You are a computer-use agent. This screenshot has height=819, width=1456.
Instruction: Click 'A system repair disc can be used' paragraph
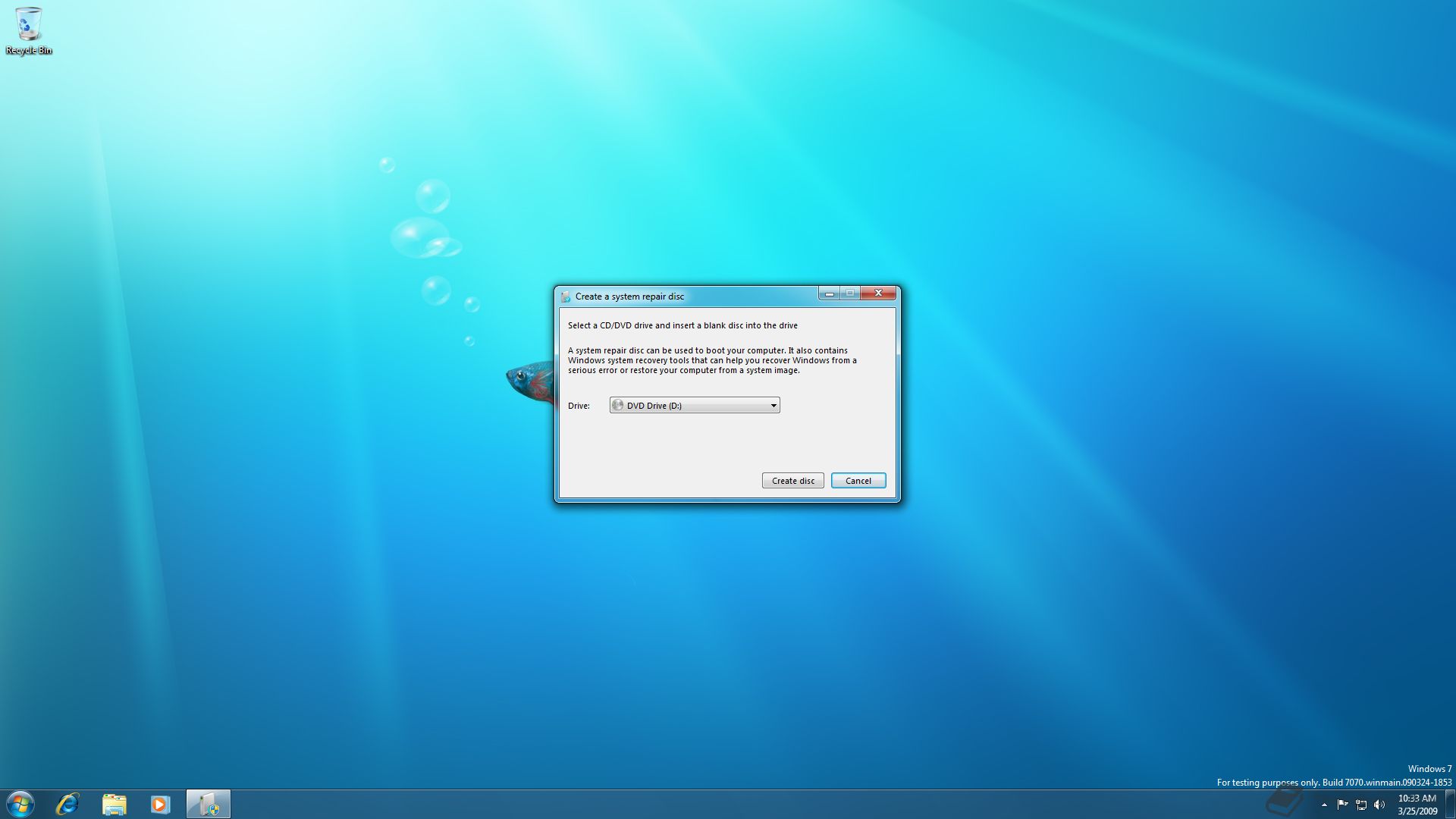(712, 360)
